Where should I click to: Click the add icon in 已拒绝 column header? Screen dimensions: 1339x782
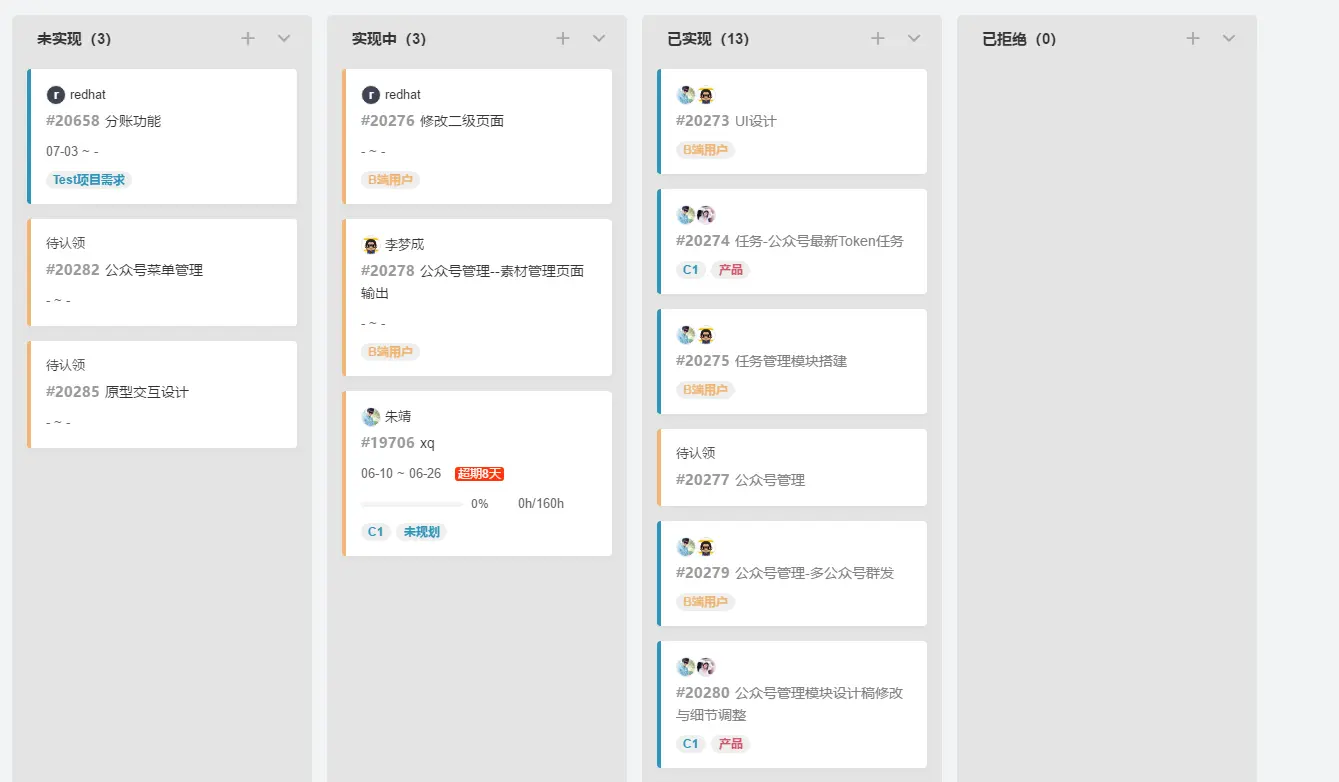click(x=1192, y=38)
